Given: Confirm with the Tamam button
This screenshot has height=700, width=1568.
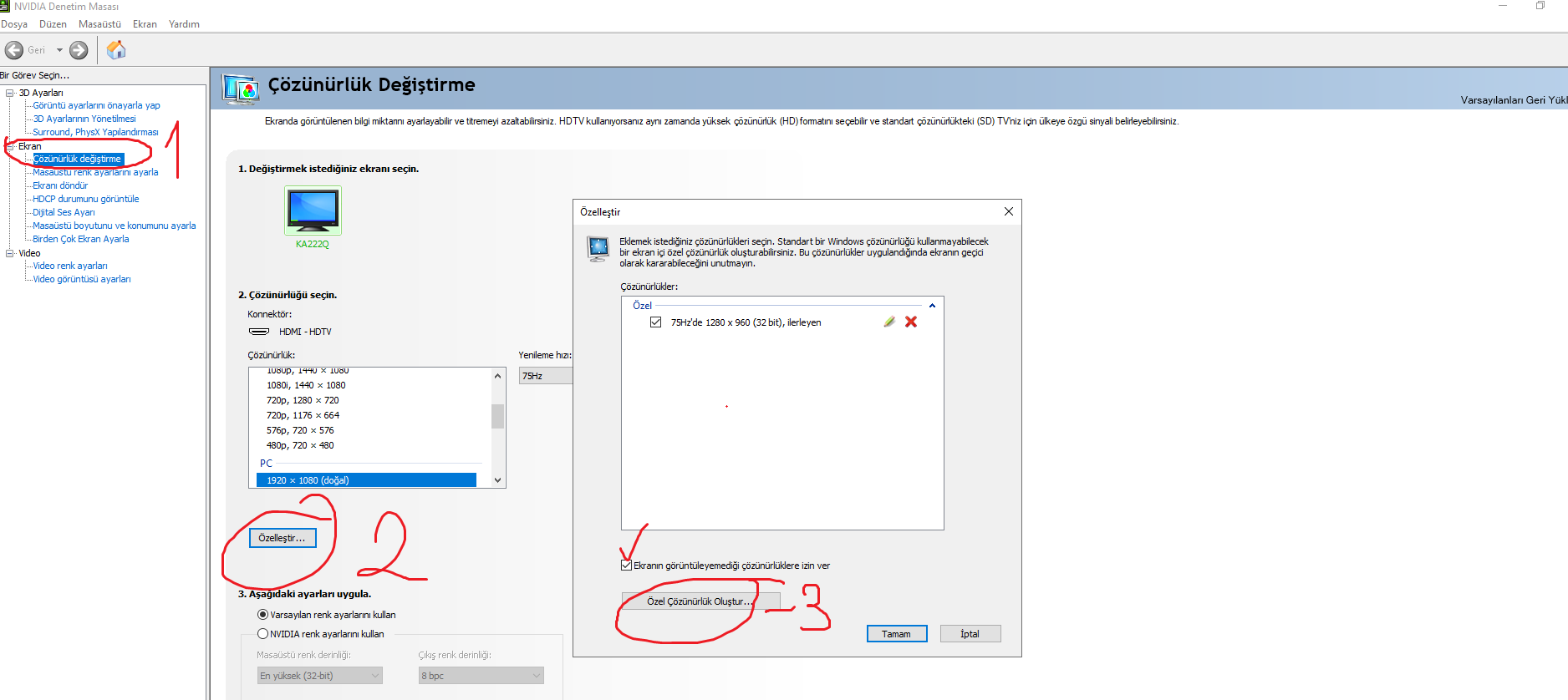Looking at the screenshot, I should [x=897, y=634].
